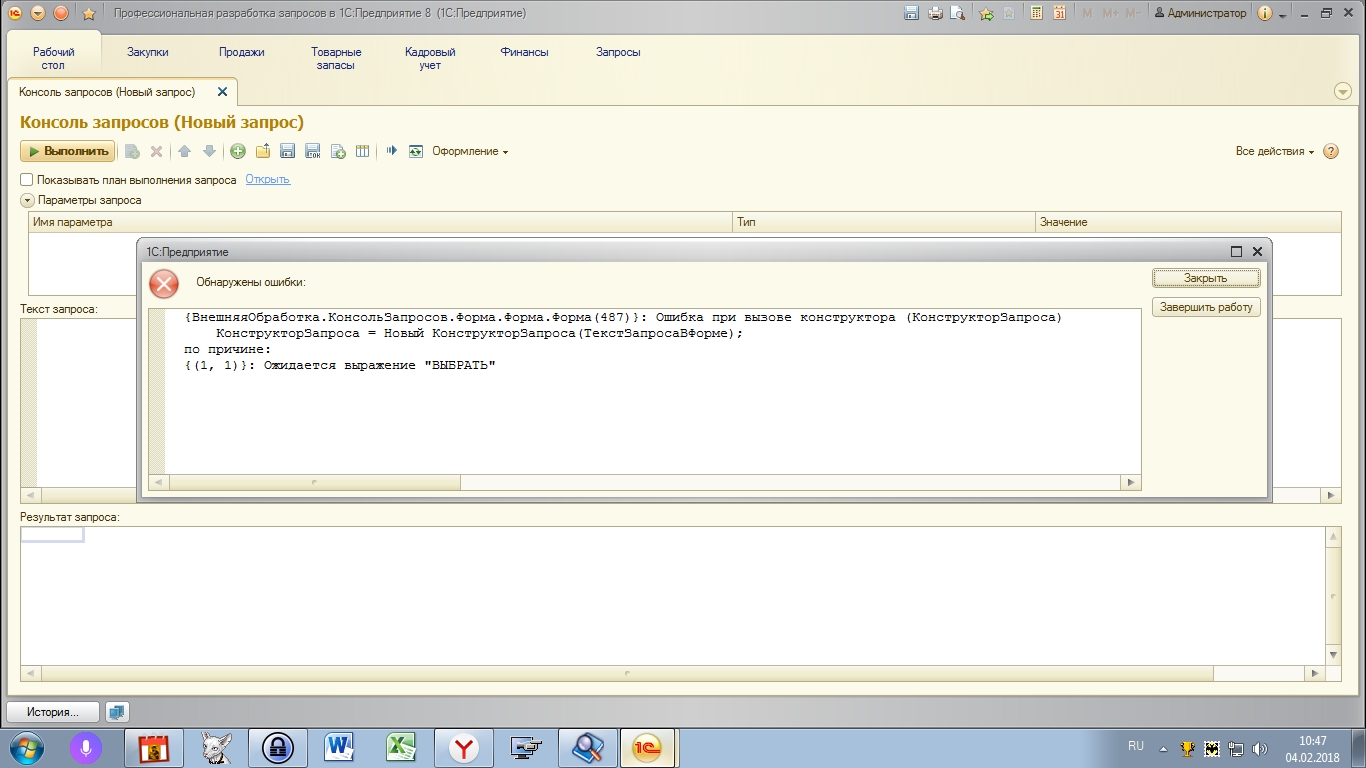The image size is (1366, 768).
Task: Click horizontal scrollbar thumb in error message
Action: 315,482
